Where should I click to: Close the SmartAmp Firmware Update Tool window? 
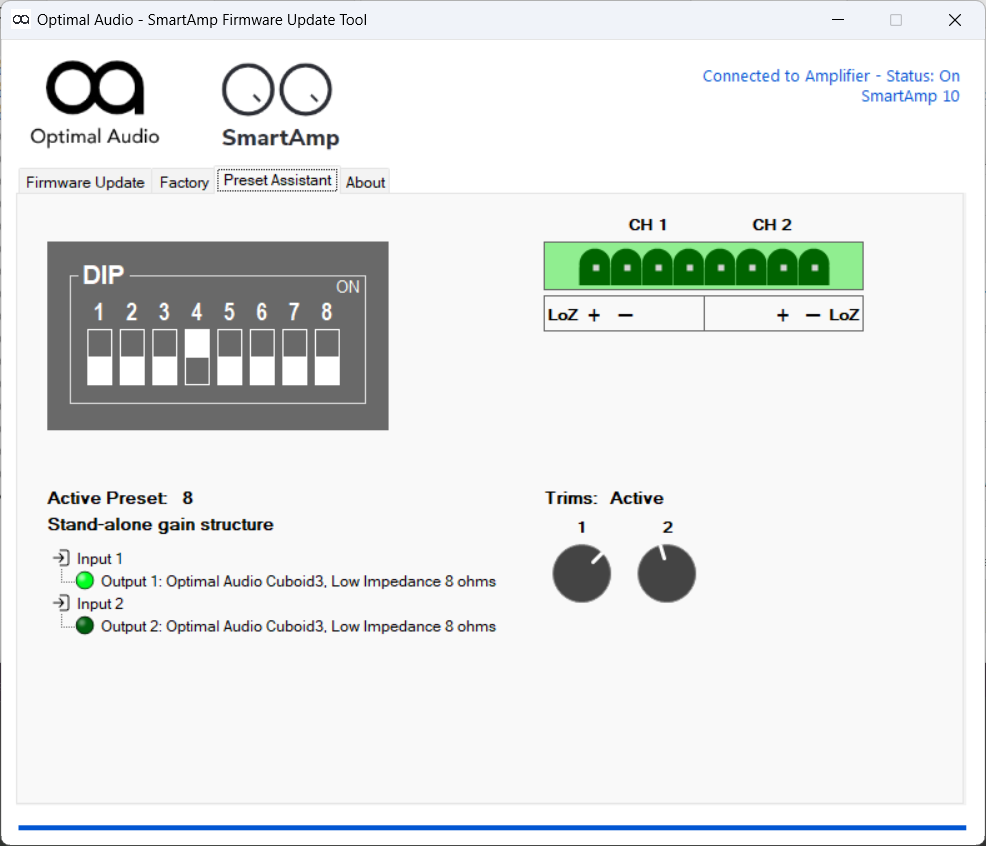pyautogui.click(x=955, y=19)
